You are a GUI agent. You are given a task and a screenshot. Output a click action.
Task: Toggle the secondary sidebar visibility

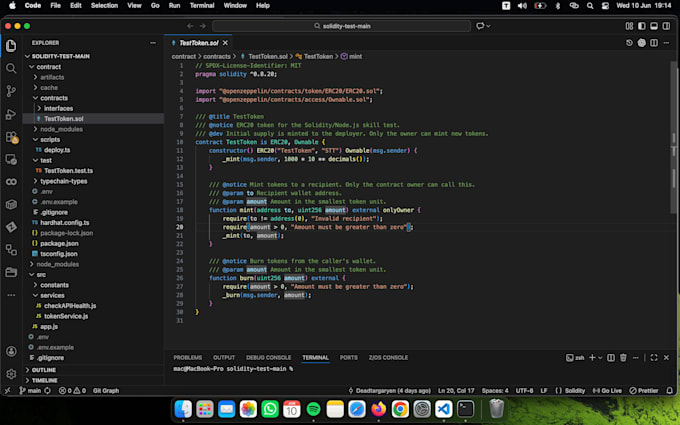click(666, 26)
